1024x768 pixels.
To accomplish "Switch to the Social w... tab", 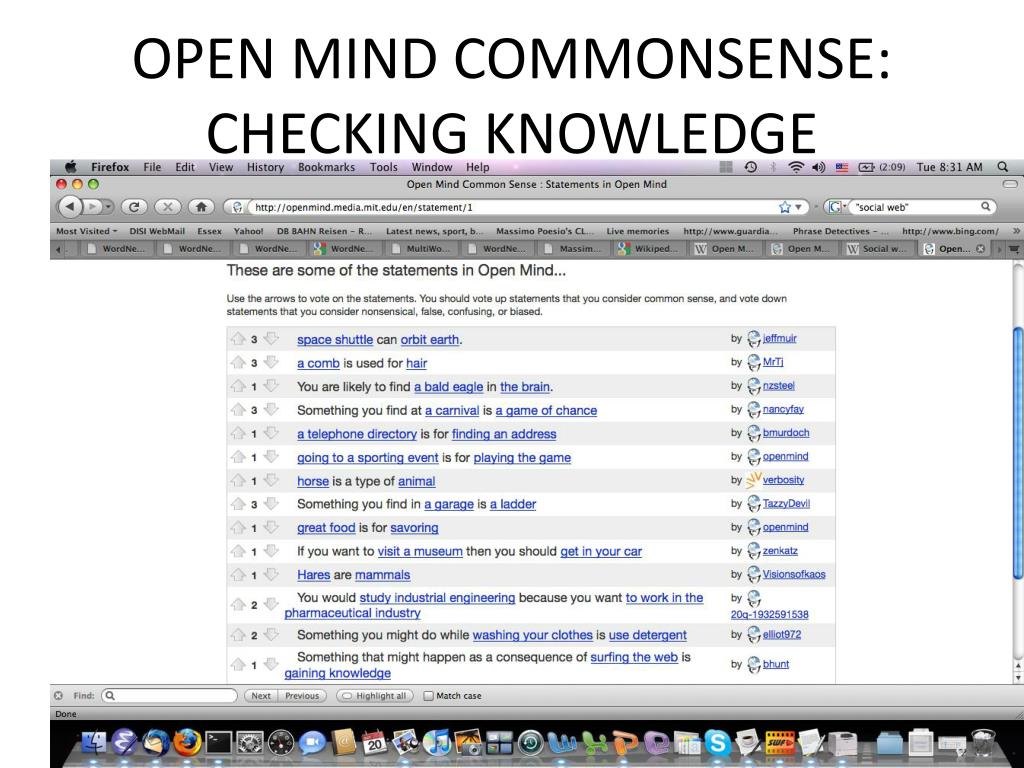I will [x=876, y=249].
